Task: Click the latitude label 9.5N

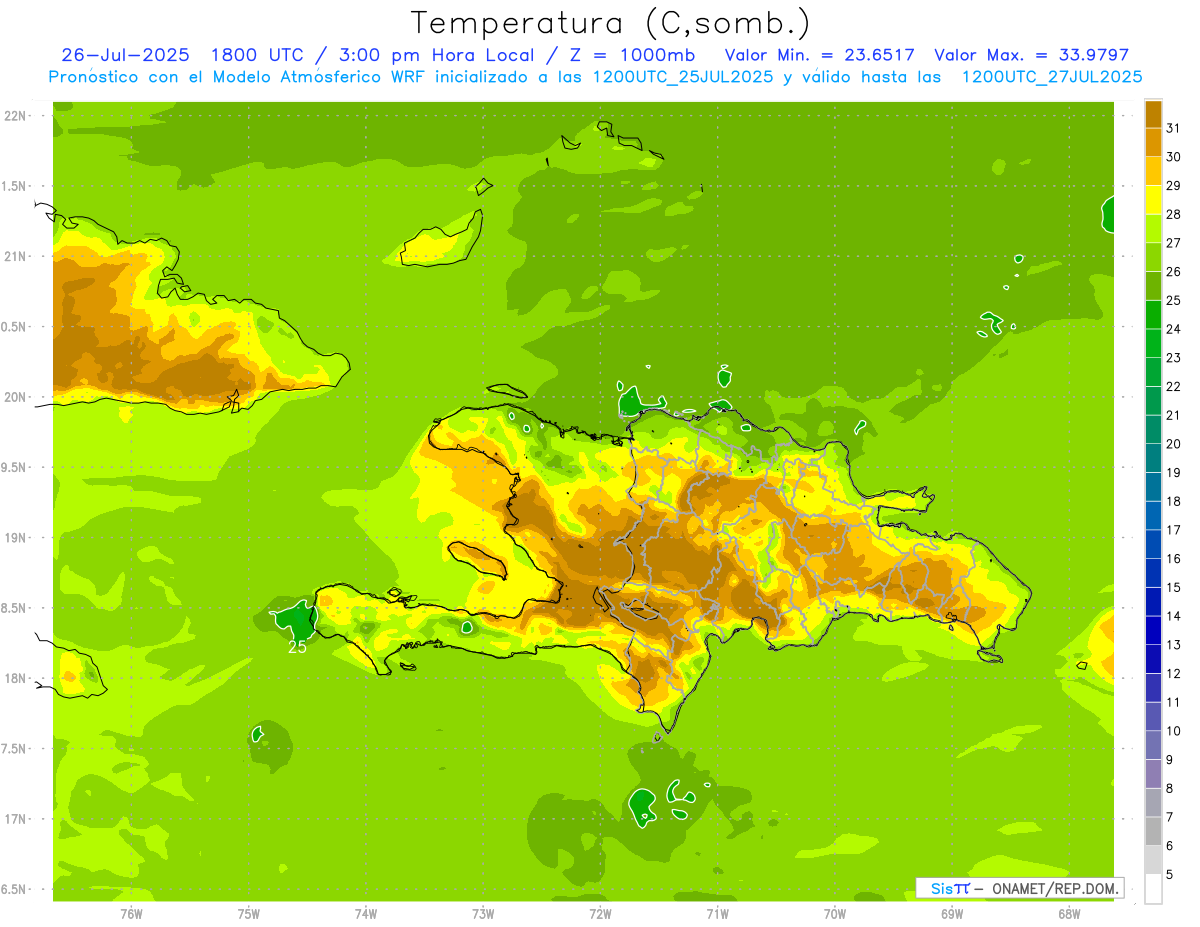Action: [x=15, y=467]
